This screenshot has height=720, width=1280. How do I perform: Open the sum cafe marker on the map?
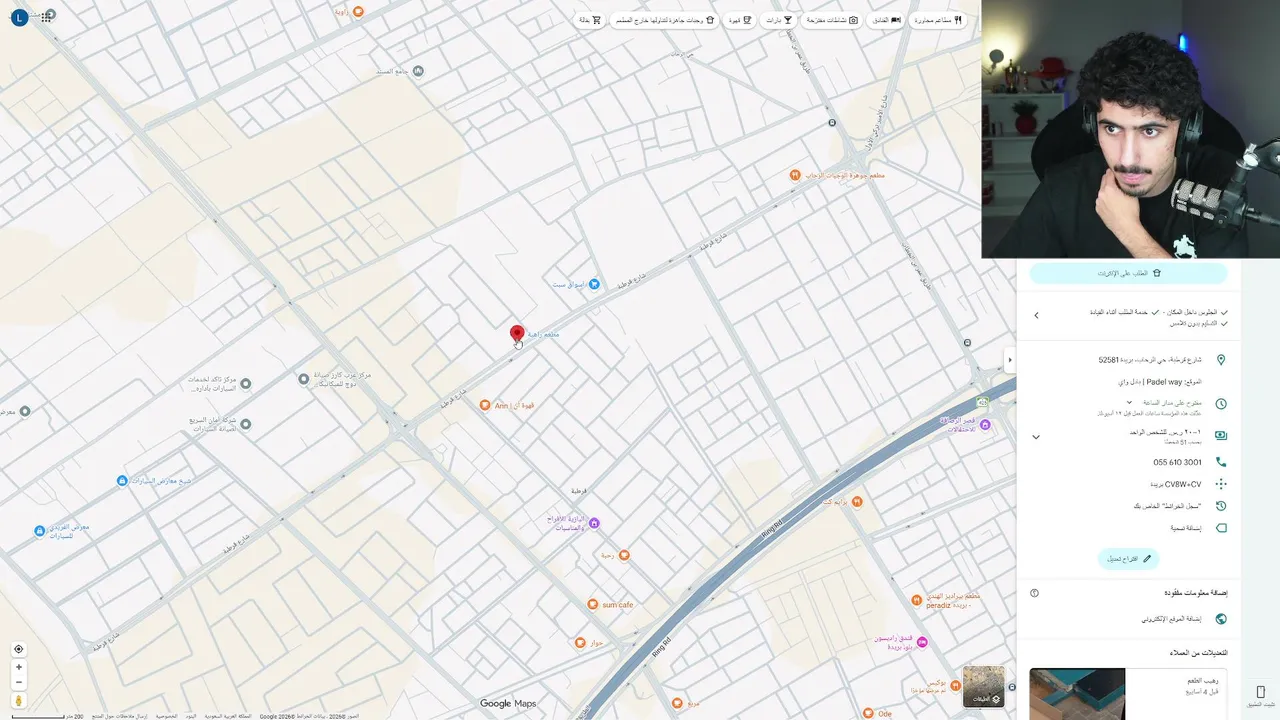[x=593, y=605]
